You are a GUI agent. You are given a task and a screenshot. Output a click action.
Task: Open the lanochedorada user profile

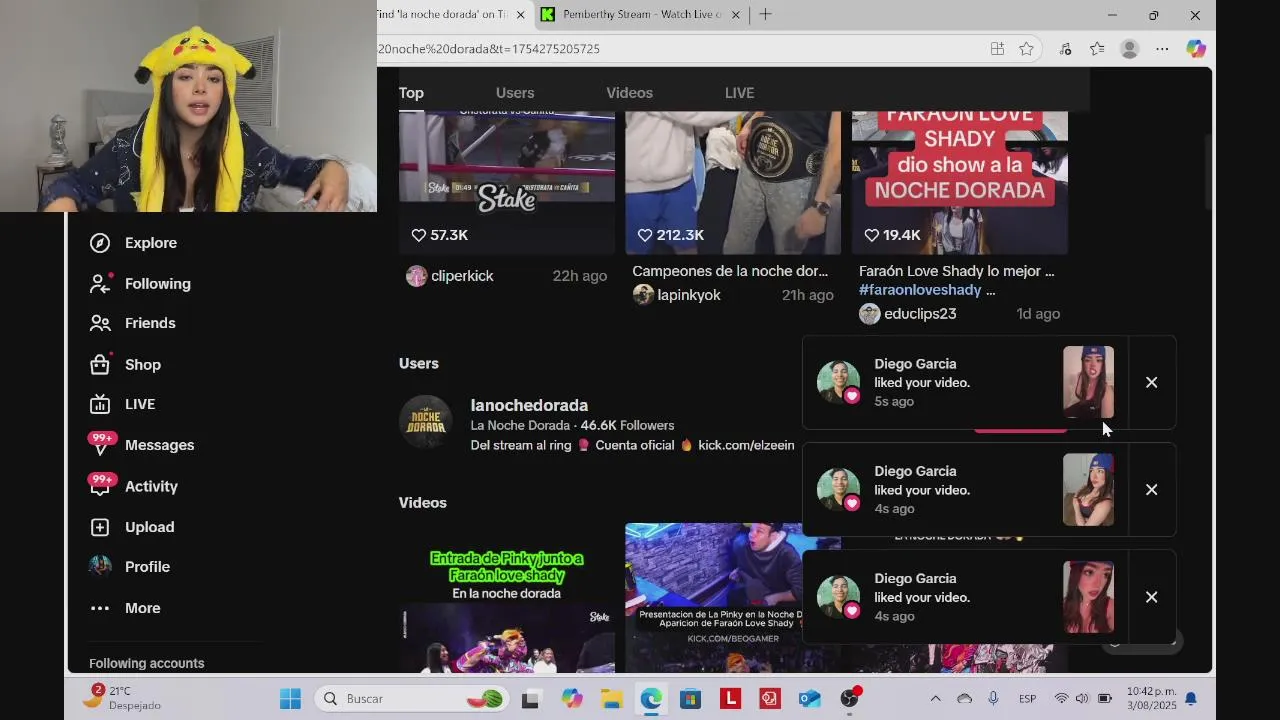pyautogui.click(x=529, y=405)
